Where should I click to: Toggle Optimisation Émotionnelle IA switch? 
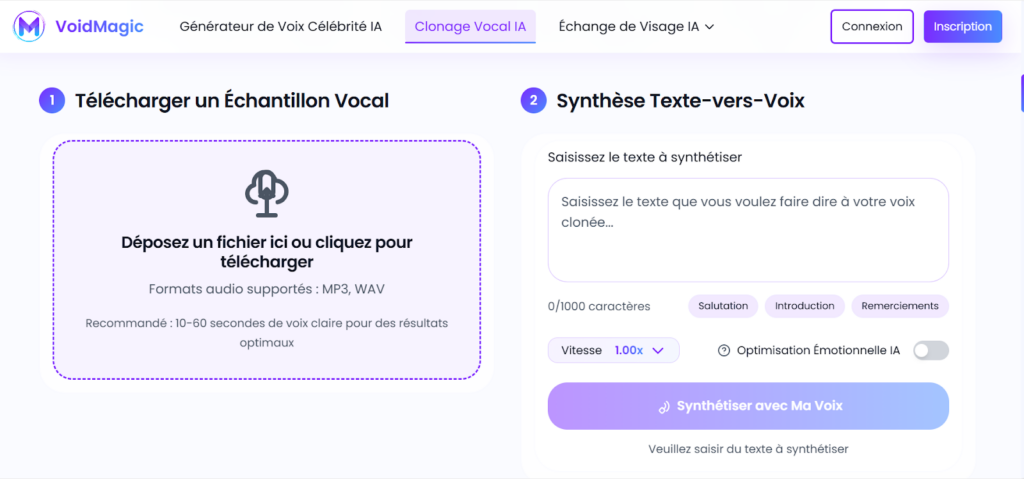930,350
